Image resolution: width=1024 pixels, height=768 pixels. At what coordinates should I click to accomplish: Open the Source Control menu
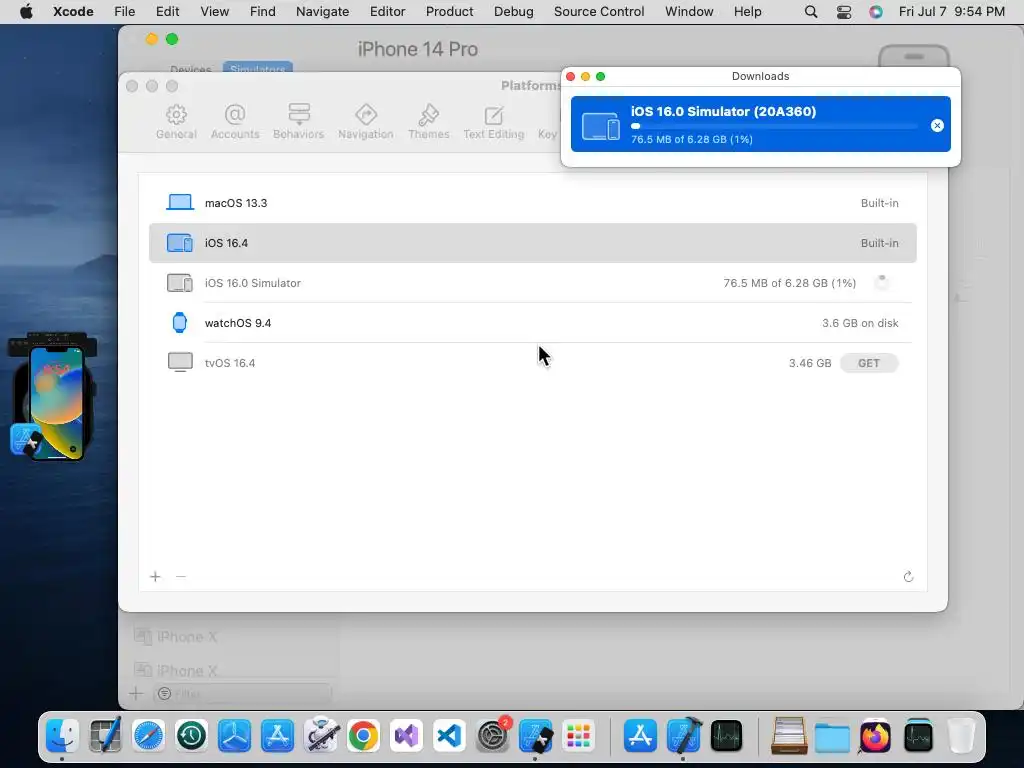tap(599, 12)
